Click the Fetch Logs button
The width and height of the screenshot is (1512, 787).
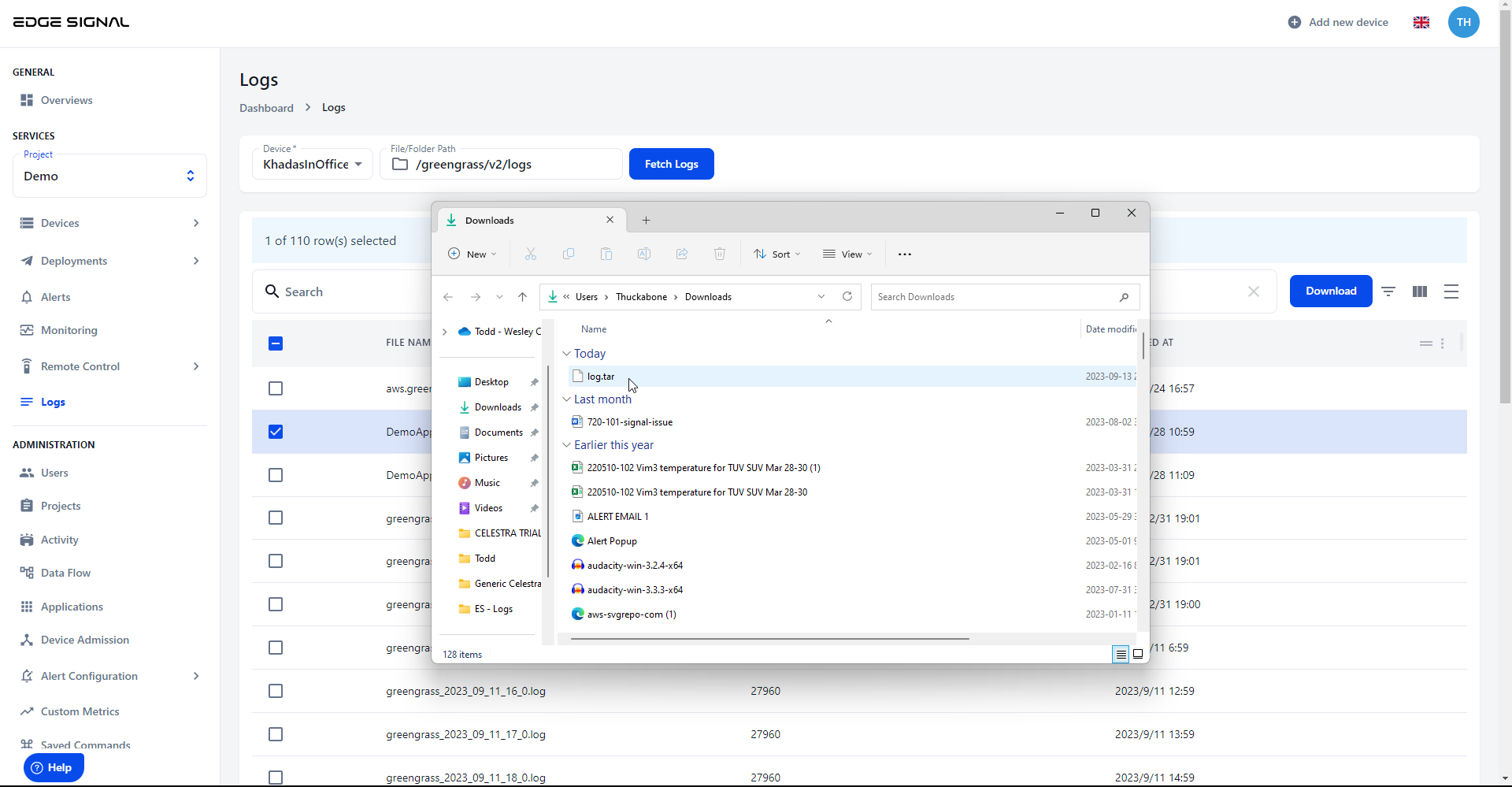pos(671,164)
